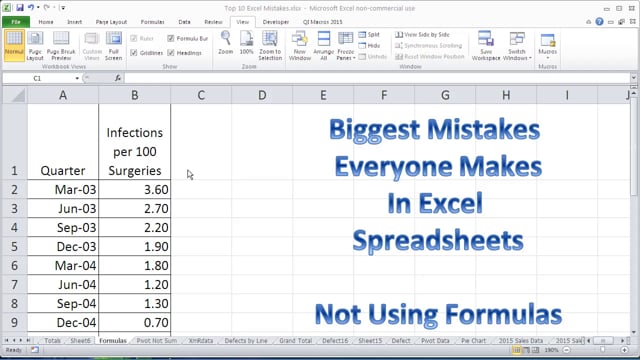The width and height of the screenshot is (640, 360).
Task: Toggle the Formula Bar checkbox
Action: [x=171, y=38]
